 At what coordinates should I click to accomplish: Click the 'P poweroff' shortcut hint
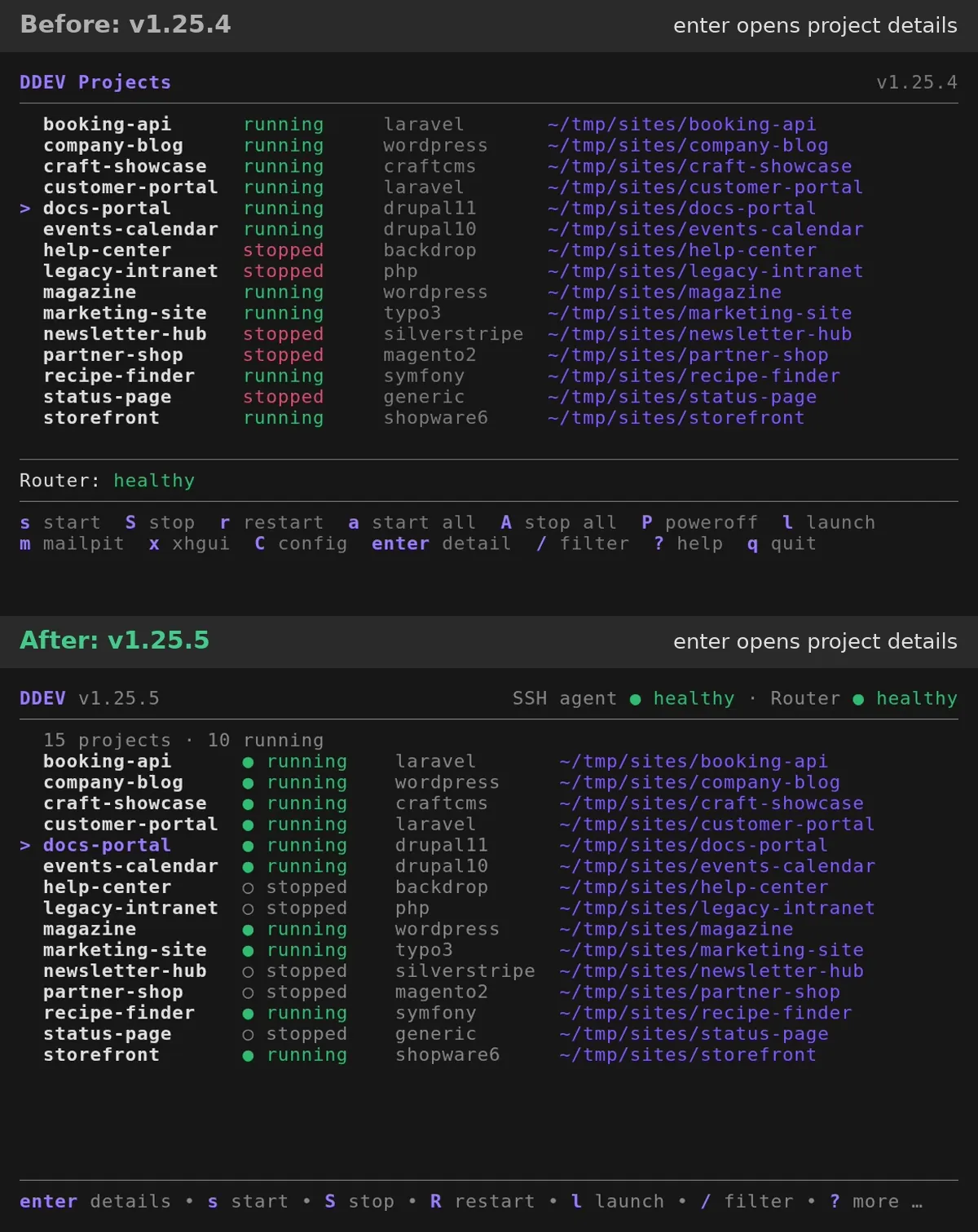click(x=699, y=522)
